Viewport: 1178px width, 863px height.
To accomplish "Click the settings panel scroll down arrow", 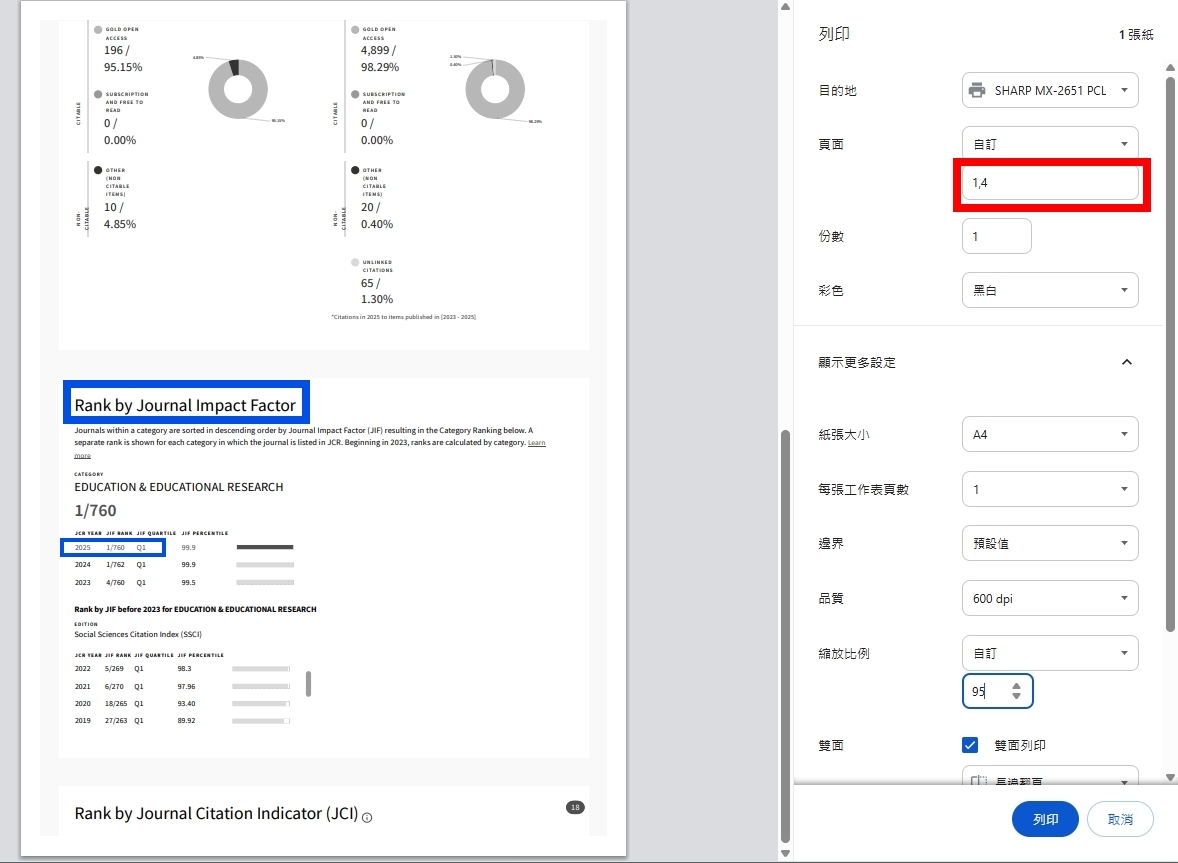I will (x=1170, y=777).
